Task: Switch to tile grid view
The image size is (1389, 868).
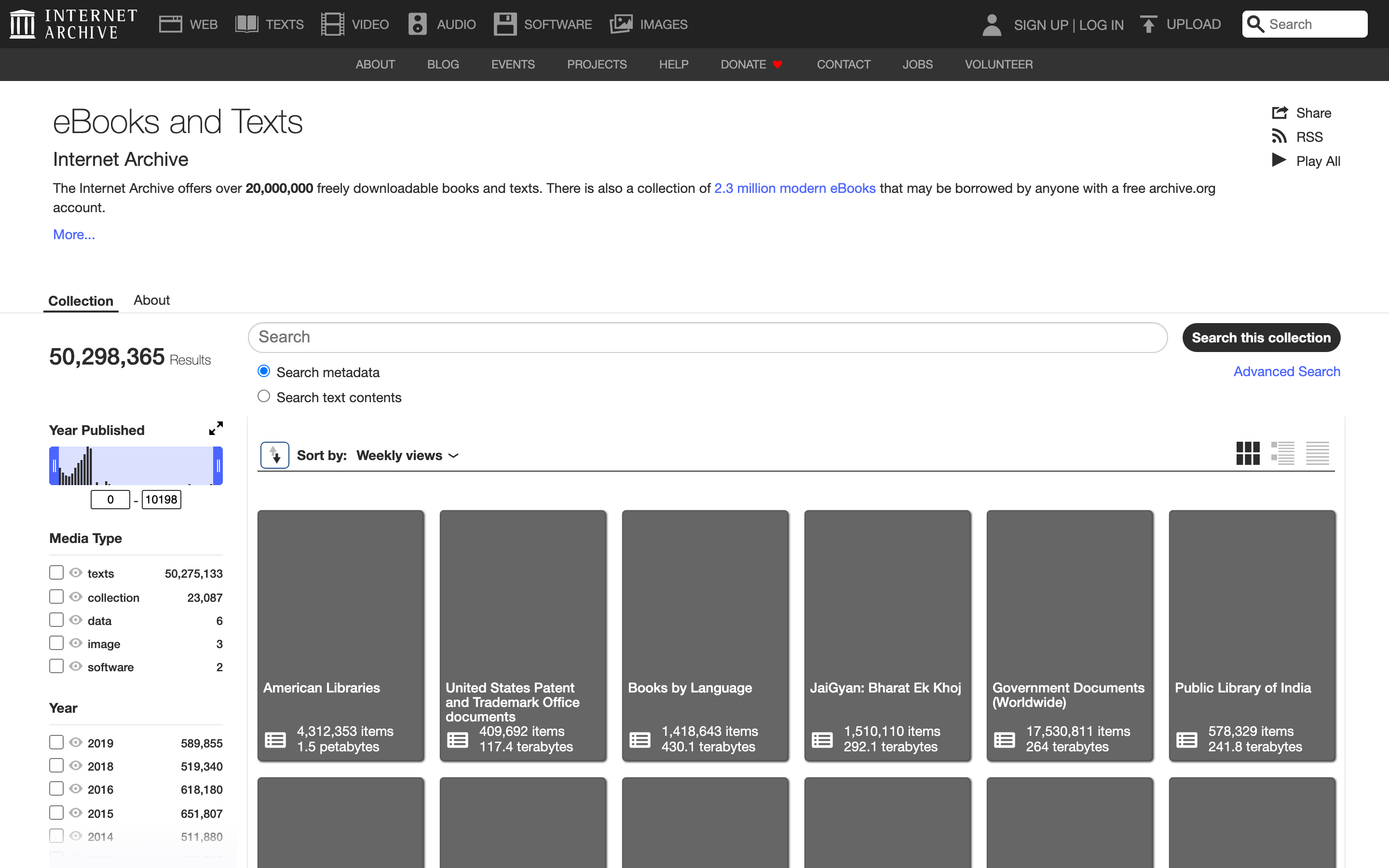Action: pos(1248,453)
